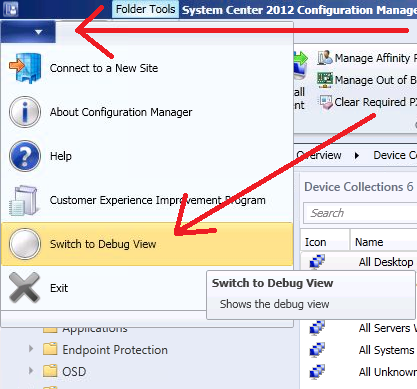Image resolution: width=417 pixels, height=389 pixels.
Task: Click the Device Collections 6 heading
Action: 359,187
